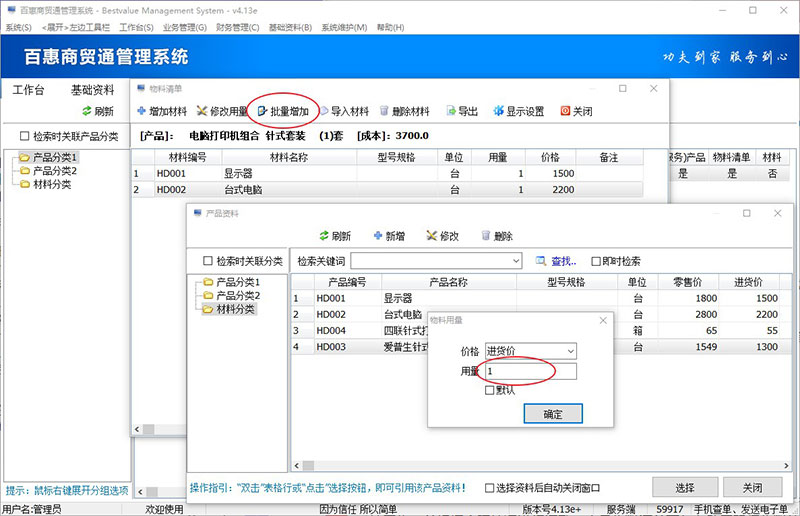Open the 检索关键词 combo box dropdown
The width and height of the screenshot is (800, 516).
click(516, 261)
